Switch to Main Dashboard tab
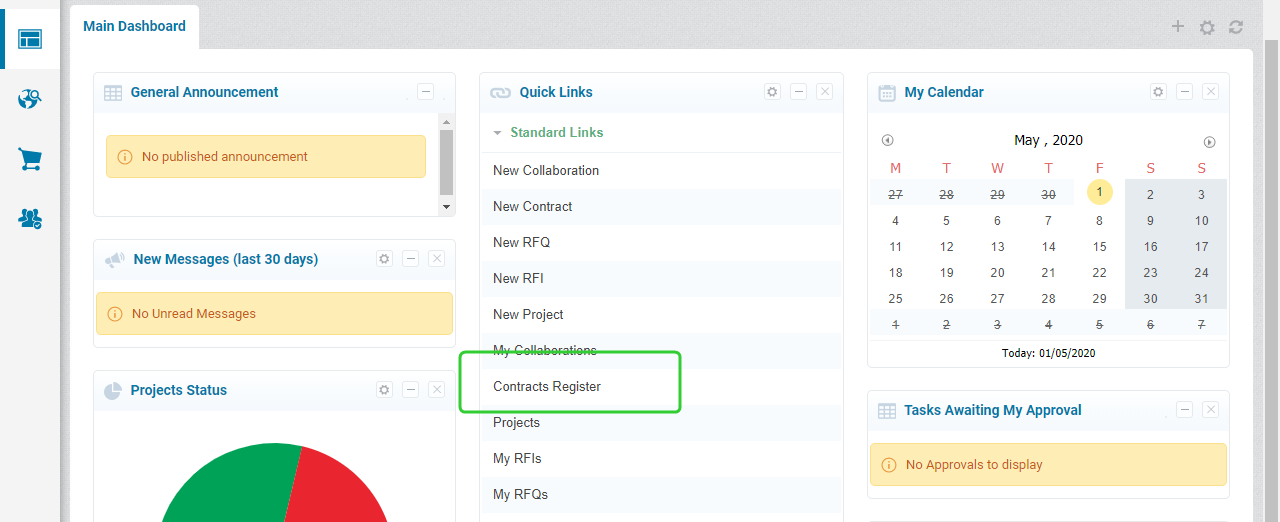 (134, 27)
